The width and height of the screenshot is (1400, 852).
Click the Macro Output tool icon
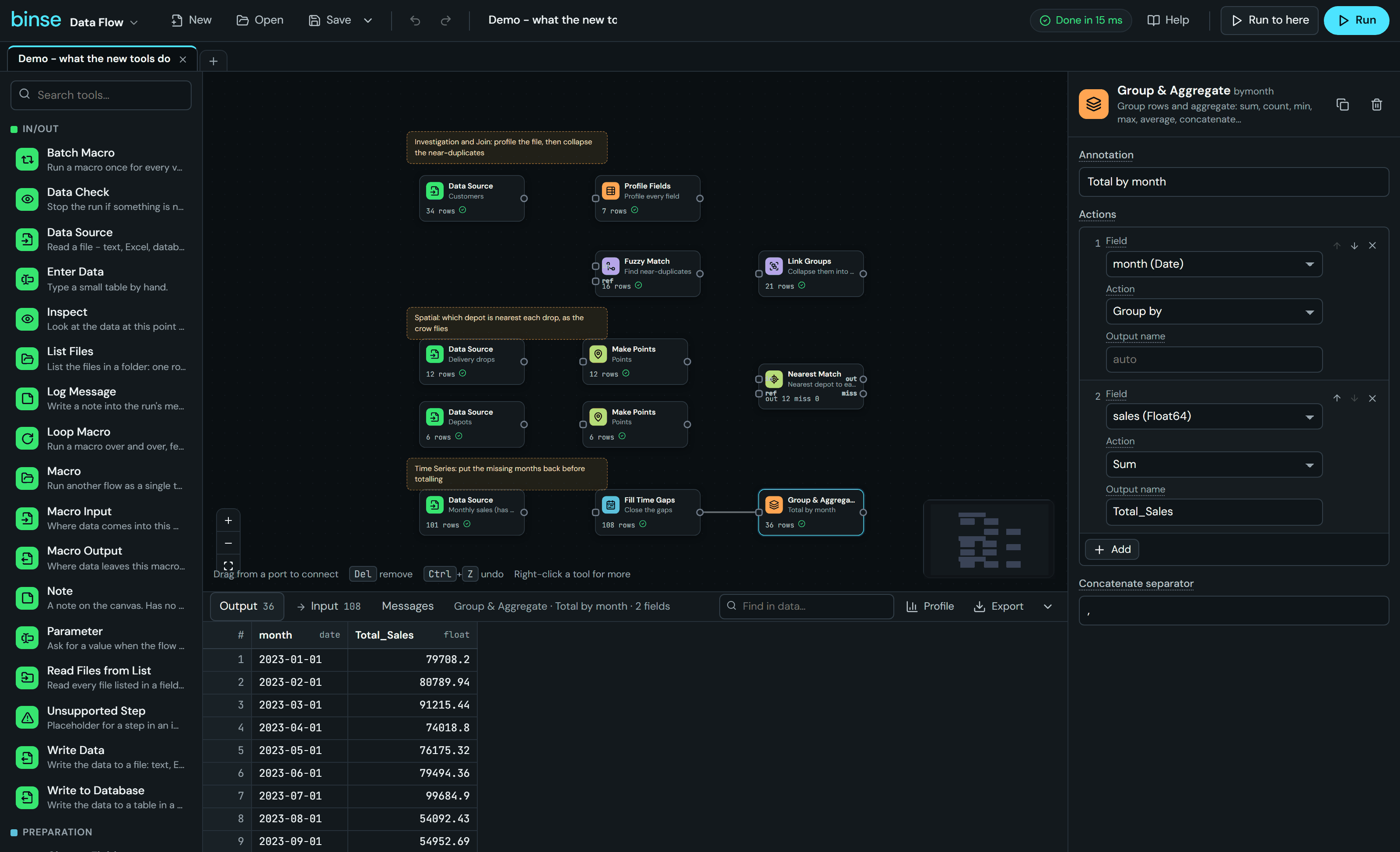click(27, 559)
